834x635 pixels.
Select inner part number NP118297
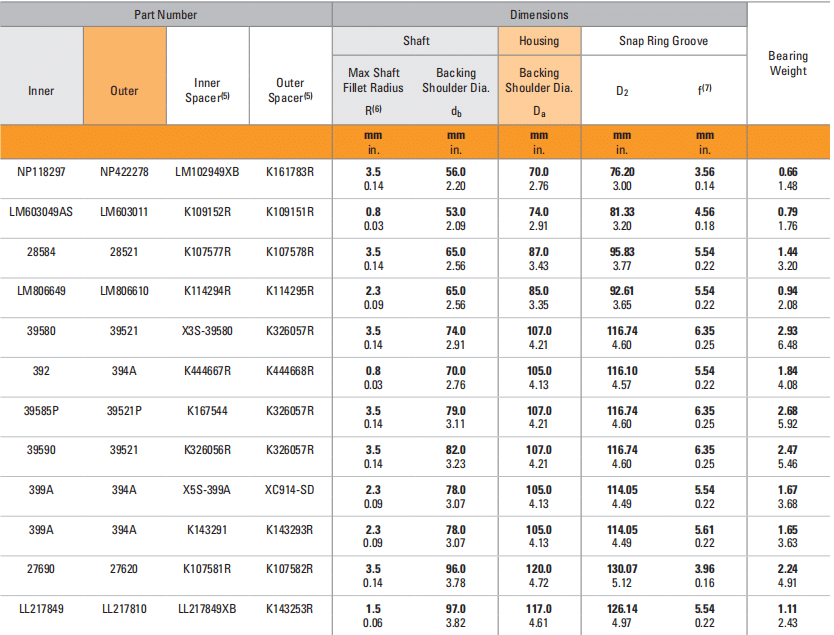pyautogui.click(x=41, y=172)
